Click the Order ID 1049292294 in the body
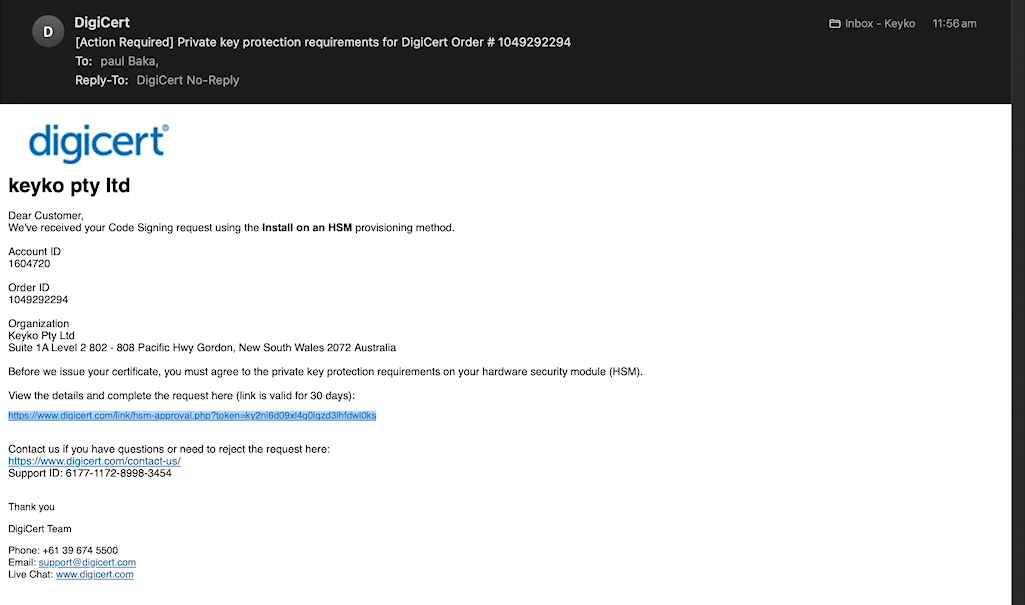The width and height of the screenshot is (1025, 605). (x=36, y=299)
